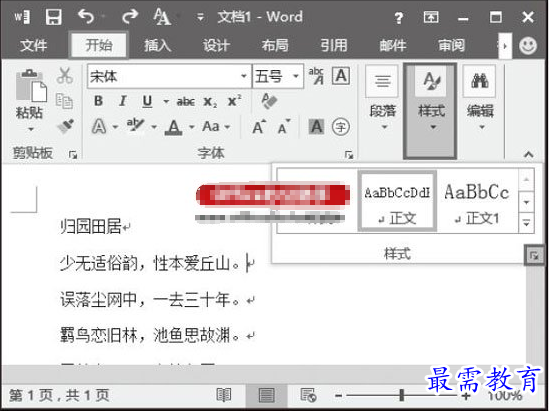
Task: Click the 粘贴 paste button
Action: pyautogui.click(x=30, y=100)
